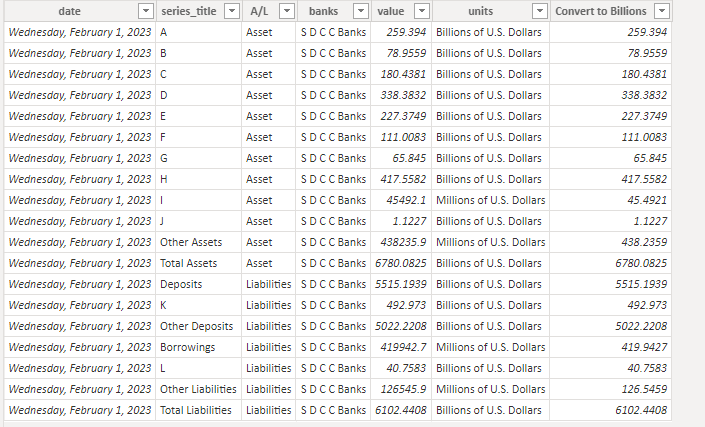
Task: Click the value cell 338.3832
Action: [401, 95]
